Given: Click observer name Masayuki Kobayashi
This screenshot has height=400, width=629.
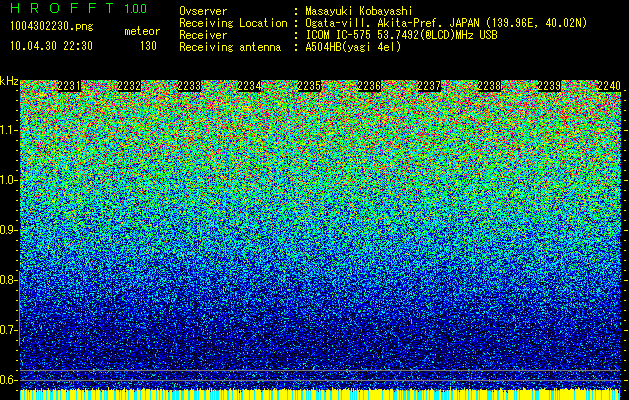Looking at the screenshot, I should 359,11.
